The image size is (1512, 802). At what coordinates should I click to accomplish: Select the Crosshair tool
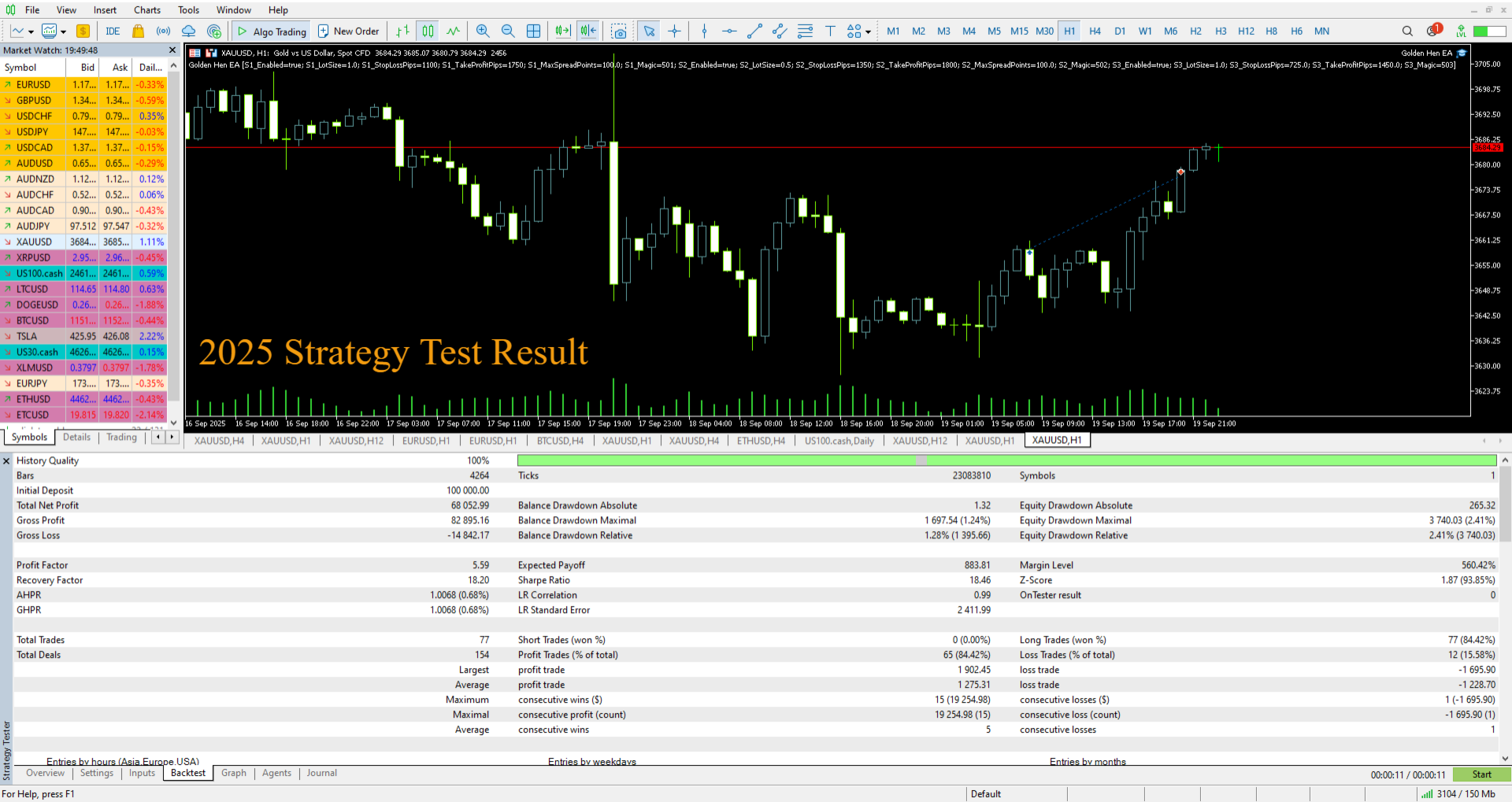click(675, 31)
